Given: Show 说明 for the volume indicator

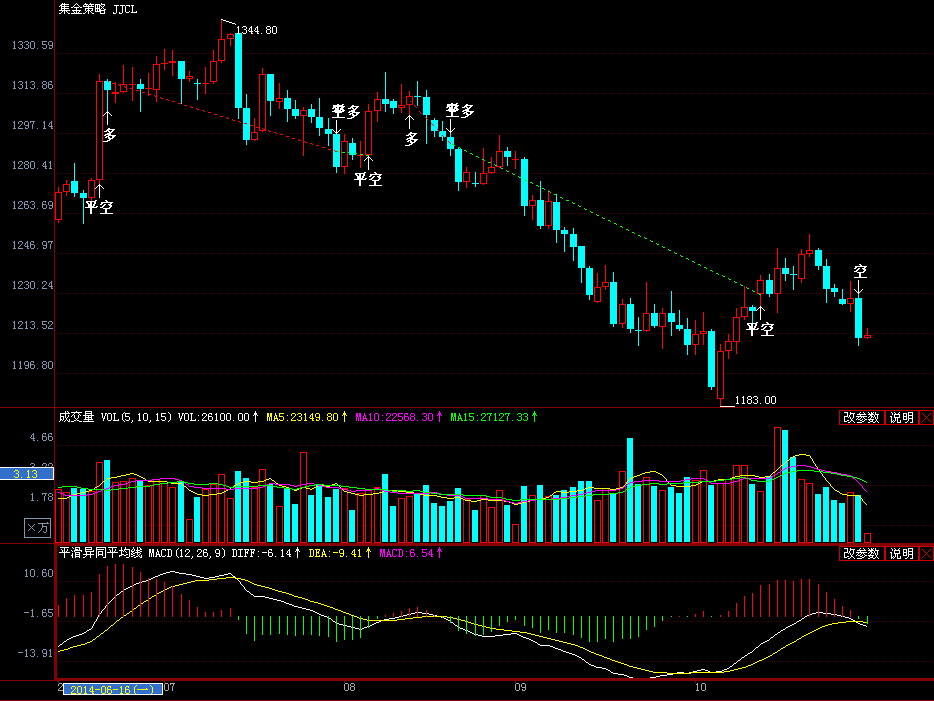Looking at the screenshot, I should pyautogui.click(x=901, y=417).
